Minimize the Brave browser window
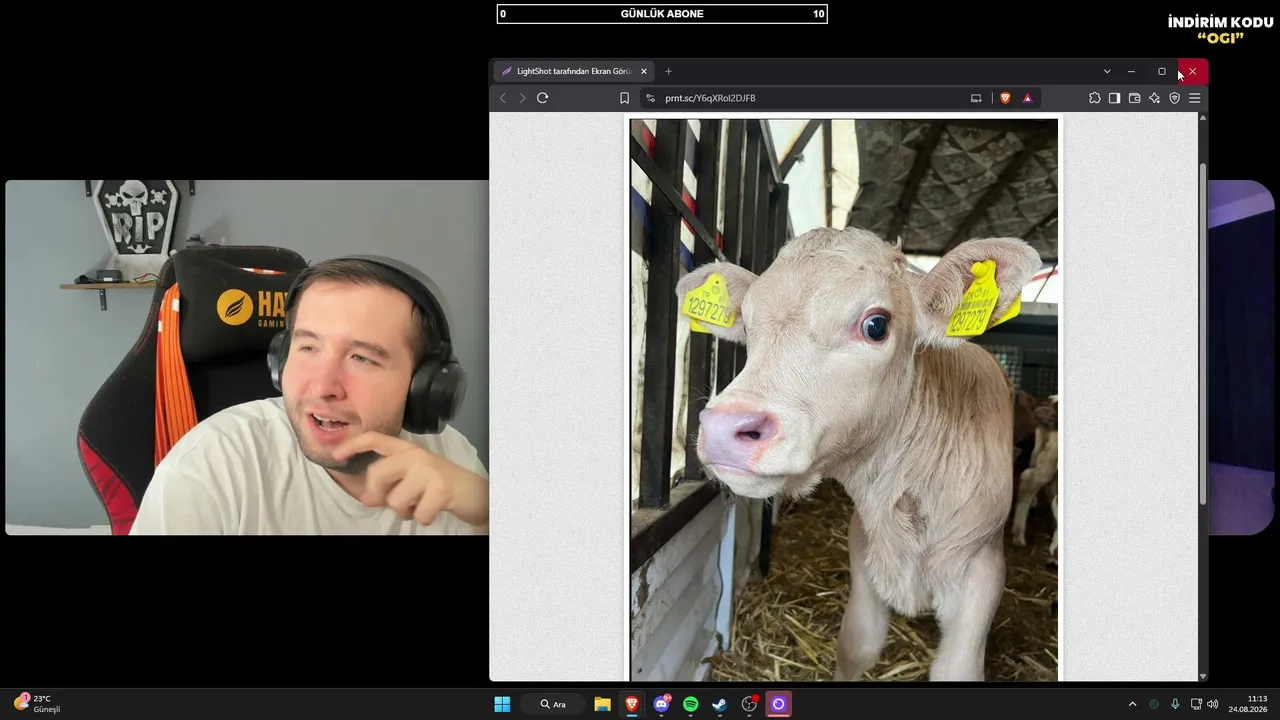The image size is (1280, 720). (1131, 71)
